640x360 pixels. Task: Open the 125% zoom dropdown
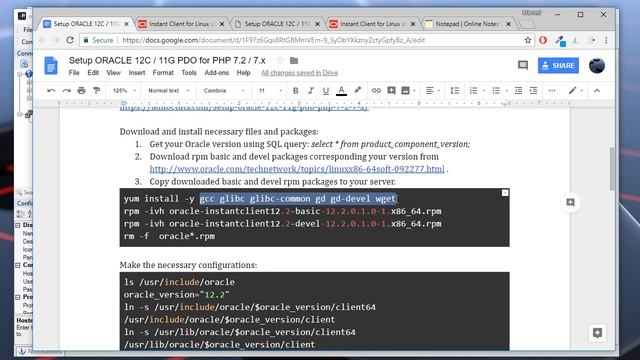pos(124,91)
